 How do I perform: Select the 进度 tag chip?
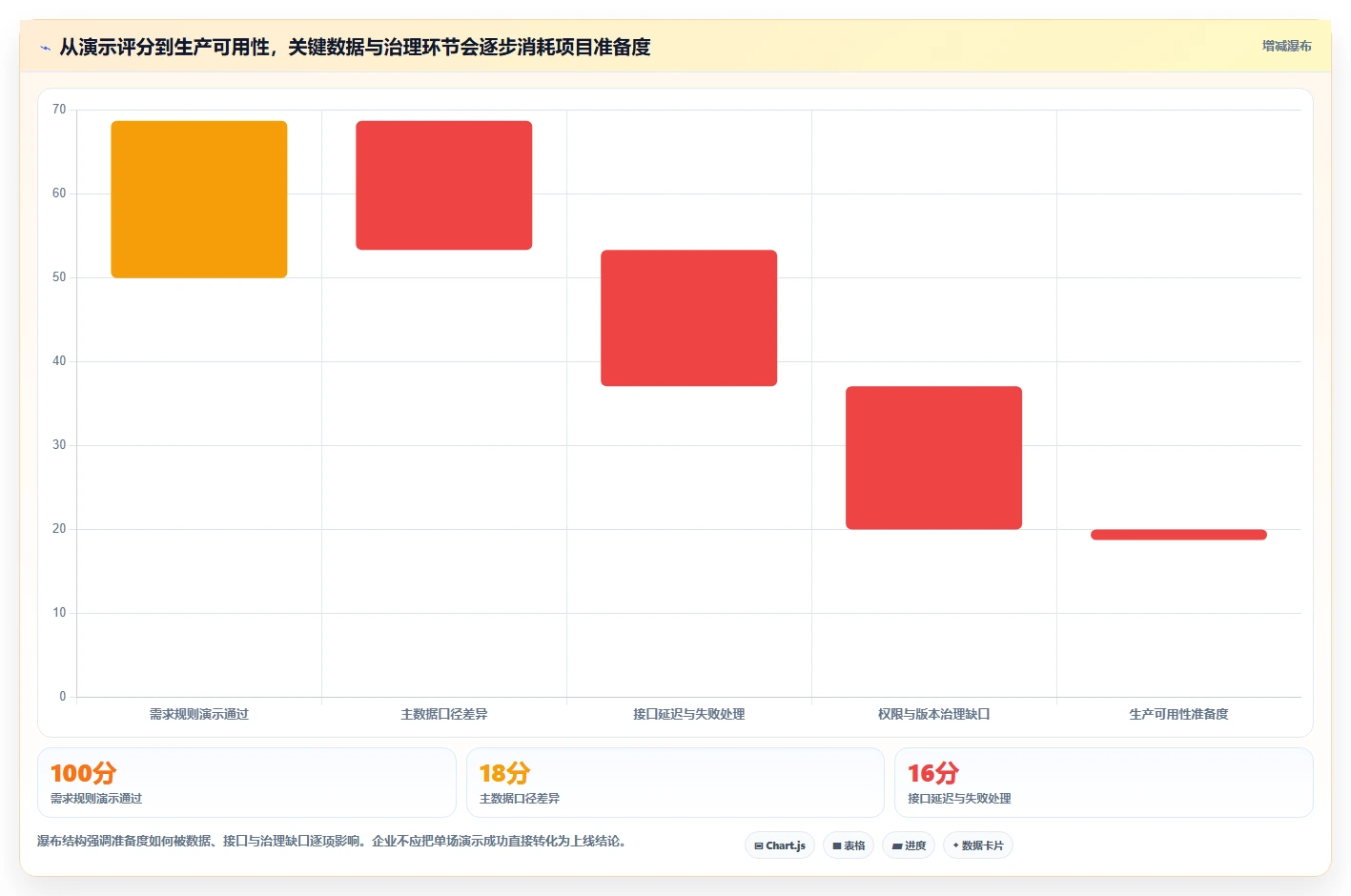pos(909,845)
